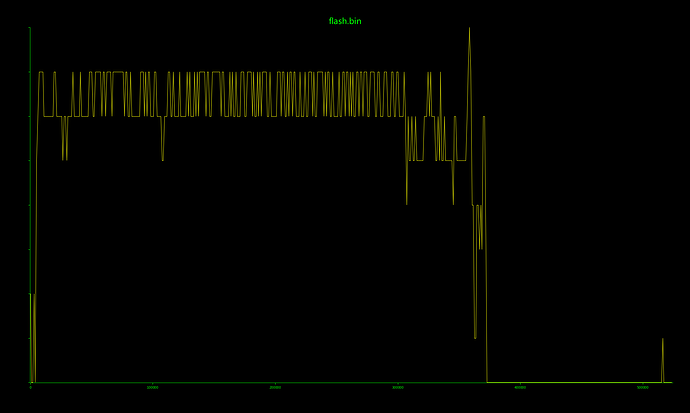Click the 200000 x-axis tick label

[x=275, y=387]
